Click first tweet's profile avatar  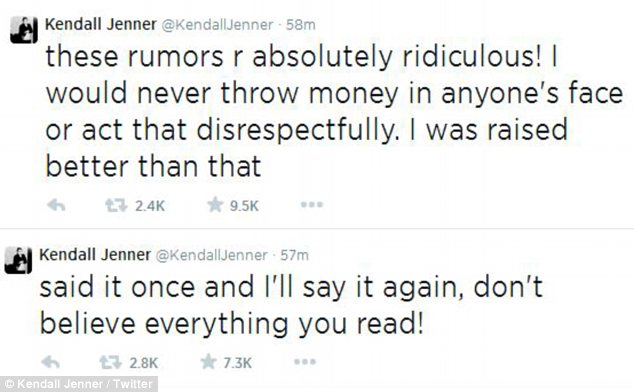click(x=24, y=30)
